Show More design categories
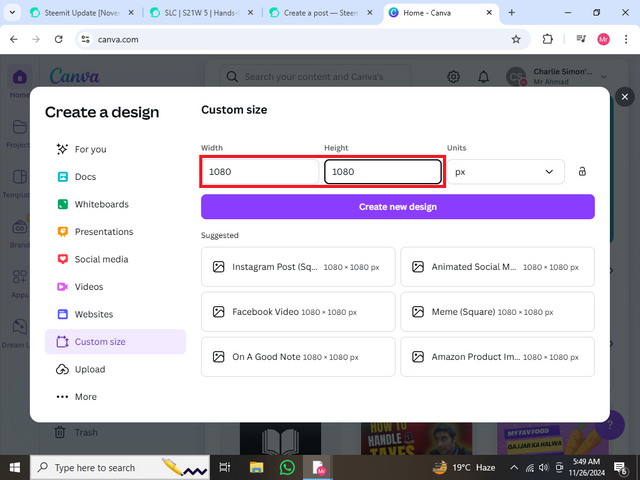The height and width of the screenshot is (480, 640). pyautogui.click(x=116, y=396)
